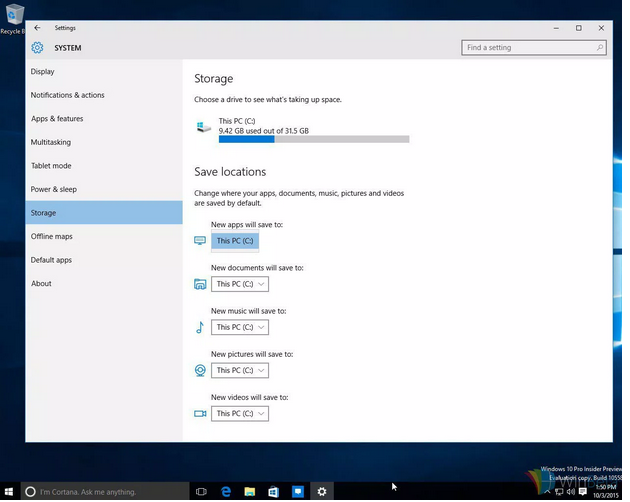This screenshot has width=630, height=502.
Task: Select Display in the sidebar
Action: click(x=43, y=72)
